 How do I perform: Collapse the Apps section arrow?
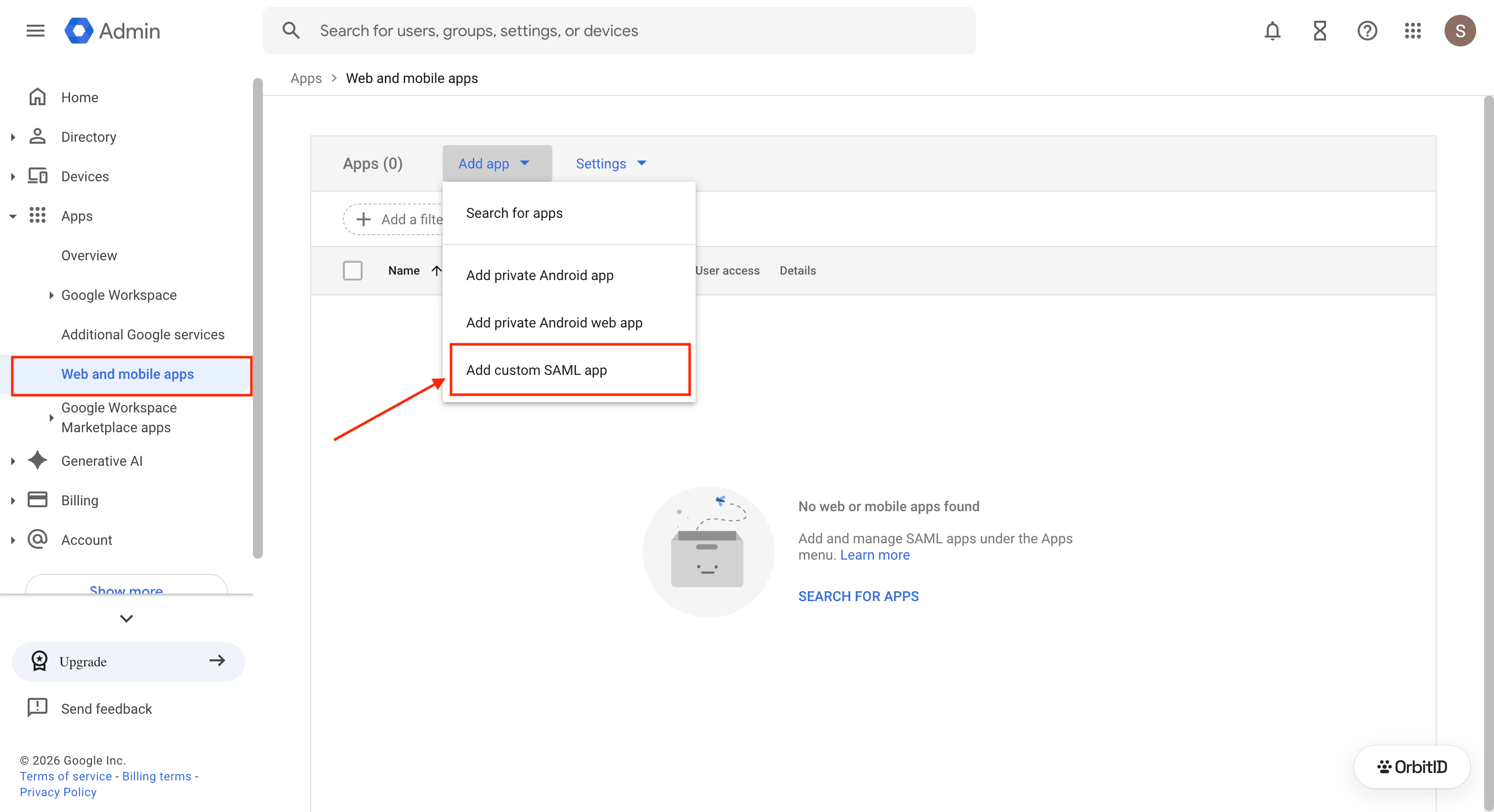pos(13,216)
